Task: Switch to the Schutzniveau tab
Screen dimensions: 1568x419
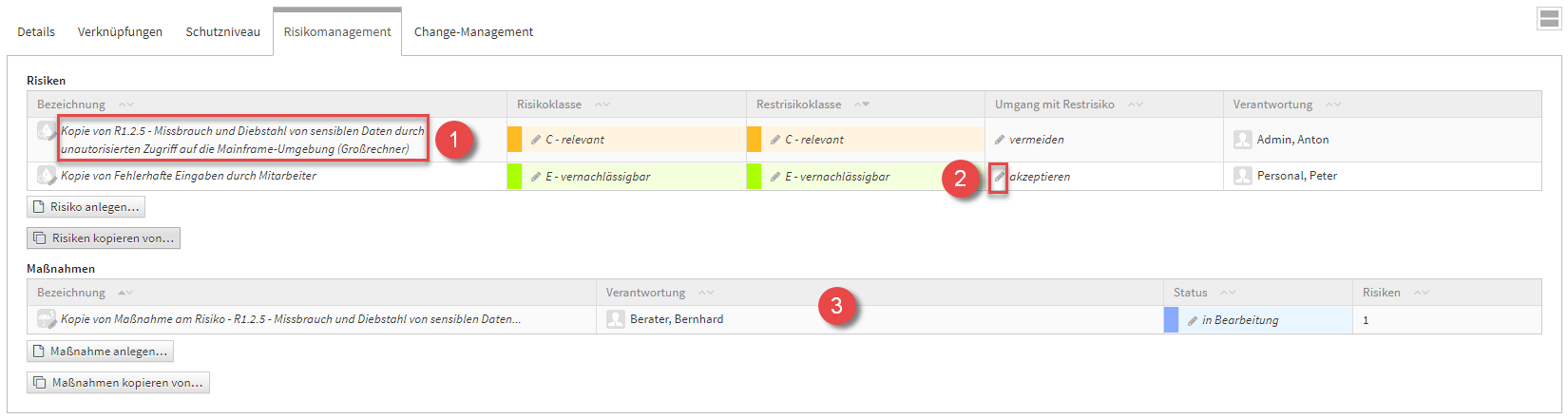Action: 222,32
